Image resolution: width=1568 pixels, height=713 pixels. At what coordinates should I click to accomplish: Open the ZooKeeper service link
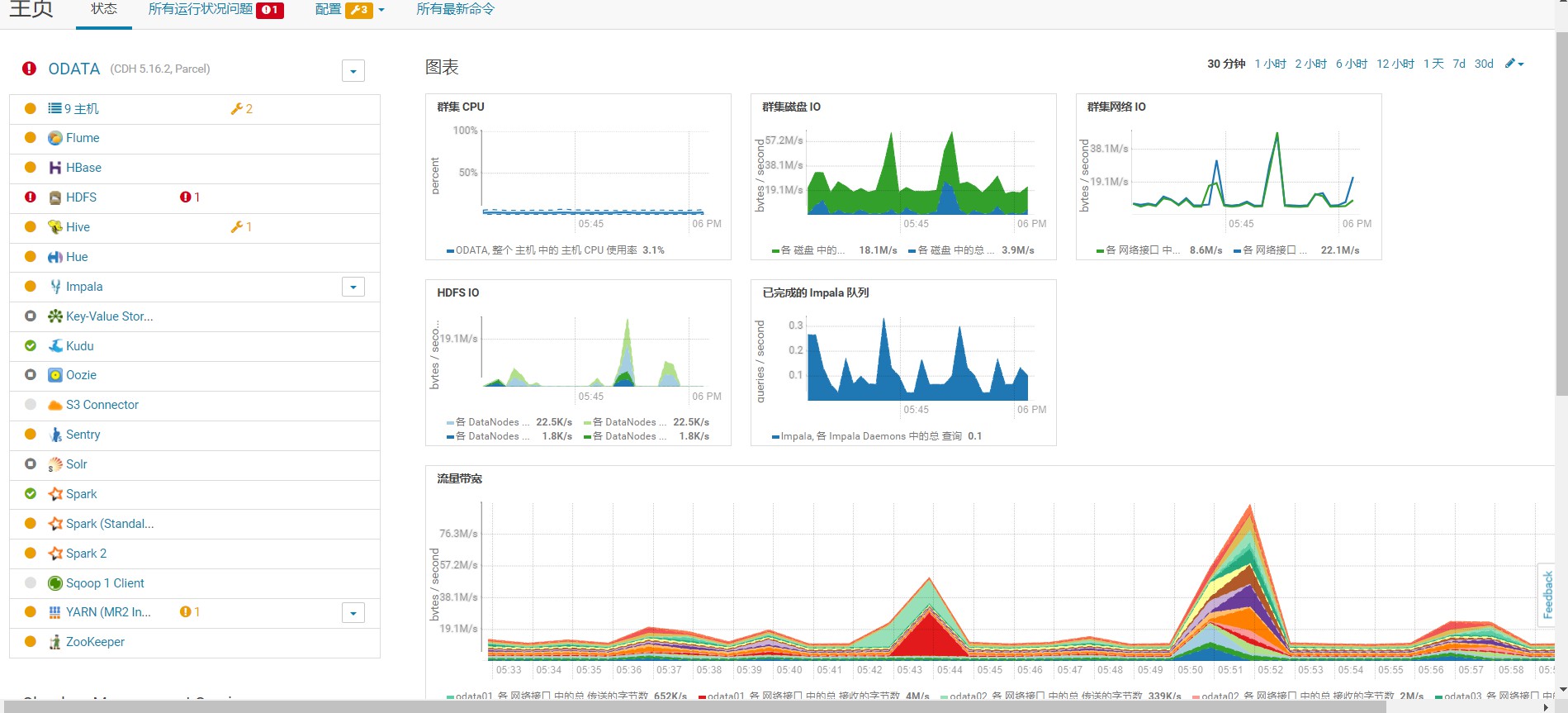click(96, 642)
